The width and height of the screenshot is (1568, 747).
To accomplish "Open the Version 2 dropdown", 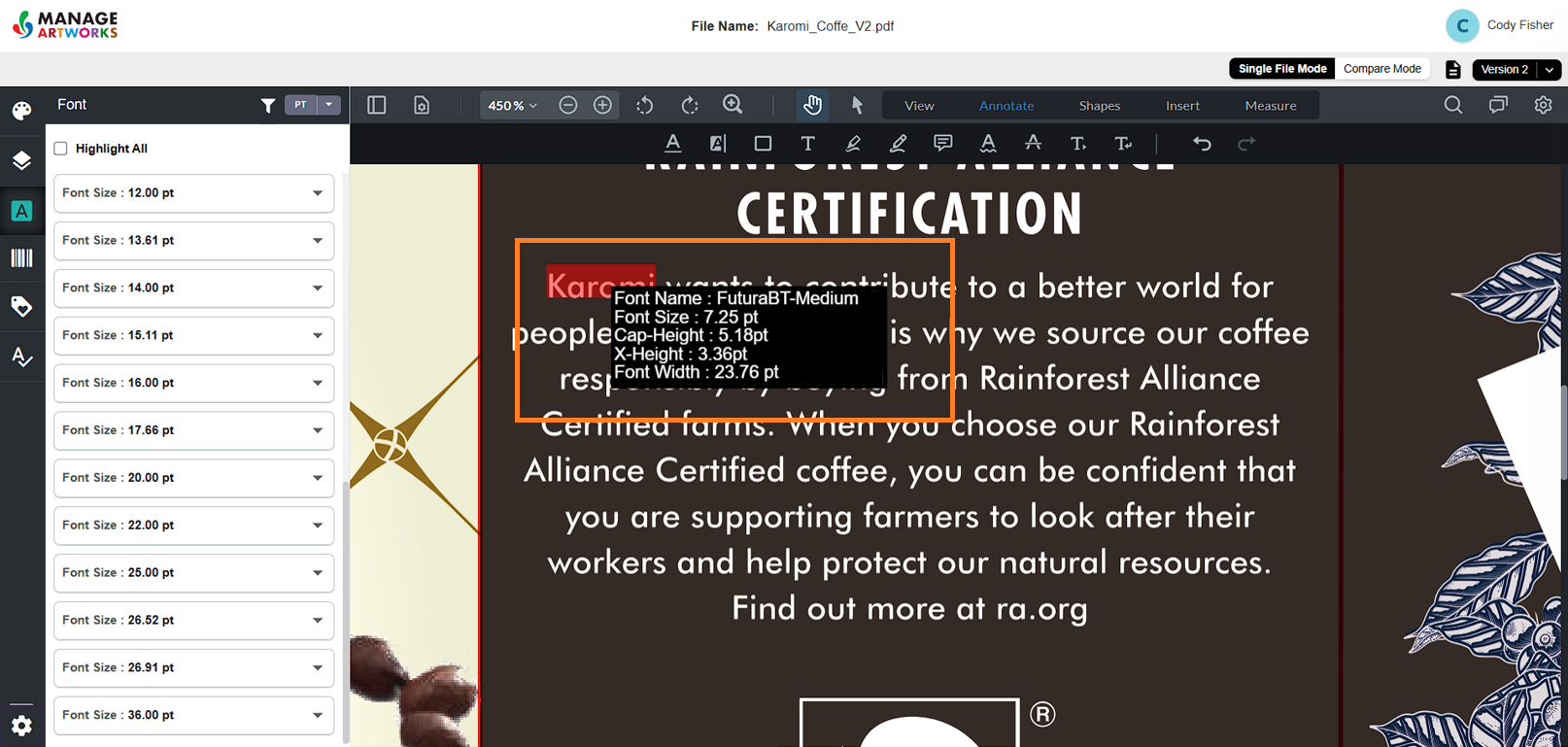I will tap(1517, 69).
